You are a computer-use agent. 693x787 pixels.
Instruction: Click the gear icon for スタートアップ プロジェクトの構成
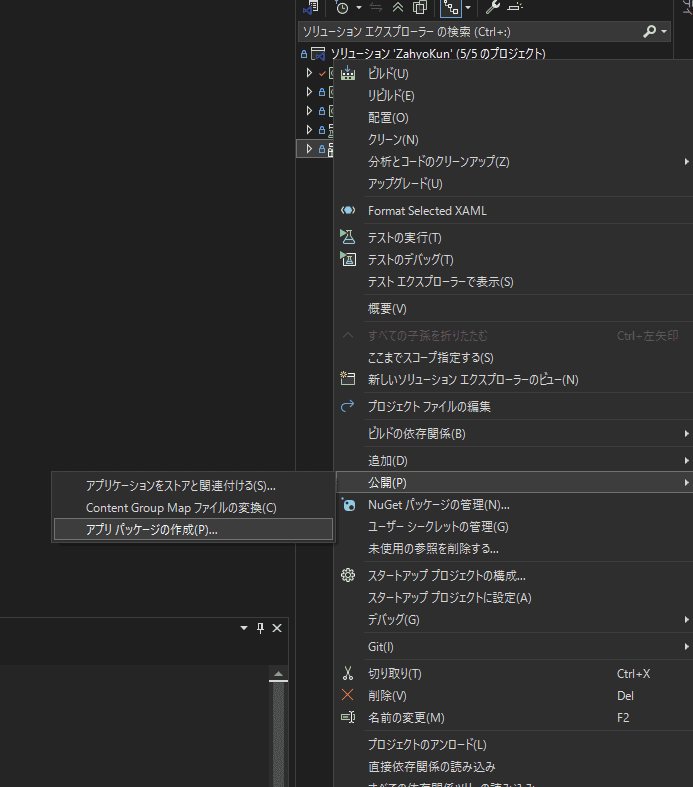tap(348, 575)
